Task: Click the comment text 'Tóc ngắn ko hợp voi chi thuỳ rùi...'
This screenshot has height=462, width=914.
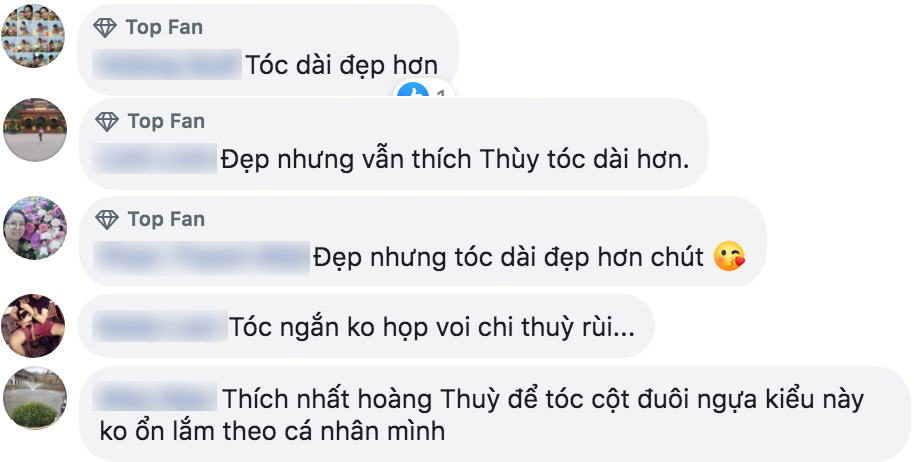Action: (x=431, y=327)
